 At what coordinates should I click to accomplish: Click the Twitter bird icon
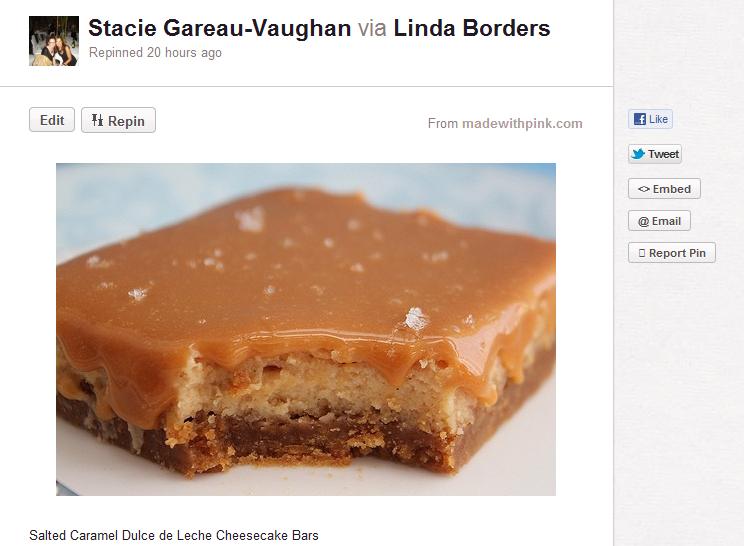(638, 154)
